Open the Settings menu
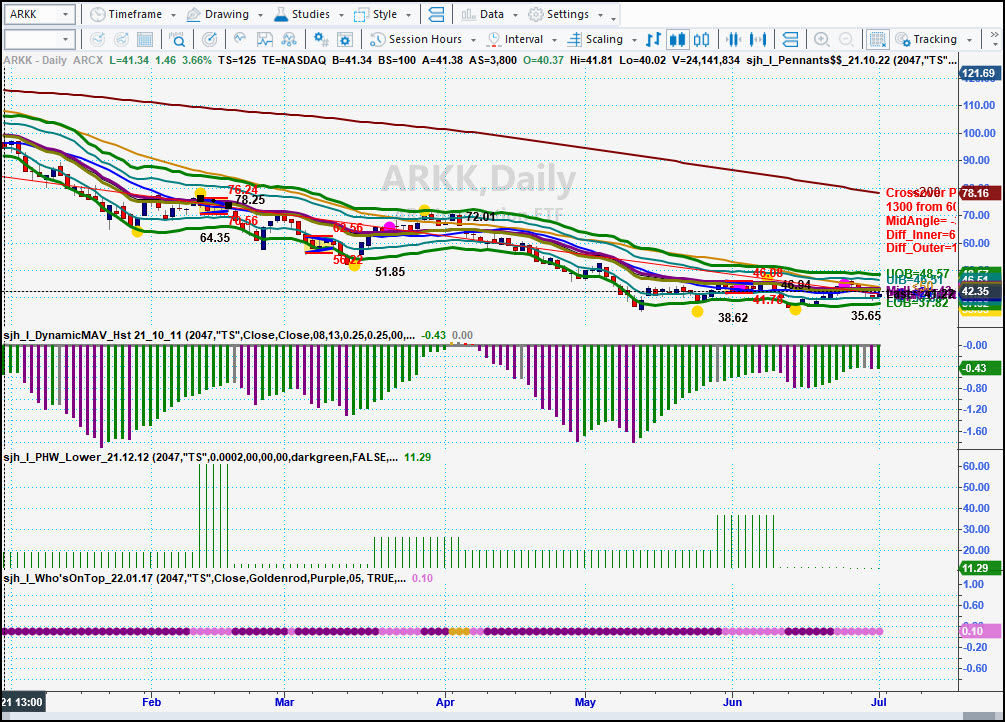The image size is (1005, 722). [567, 14]
